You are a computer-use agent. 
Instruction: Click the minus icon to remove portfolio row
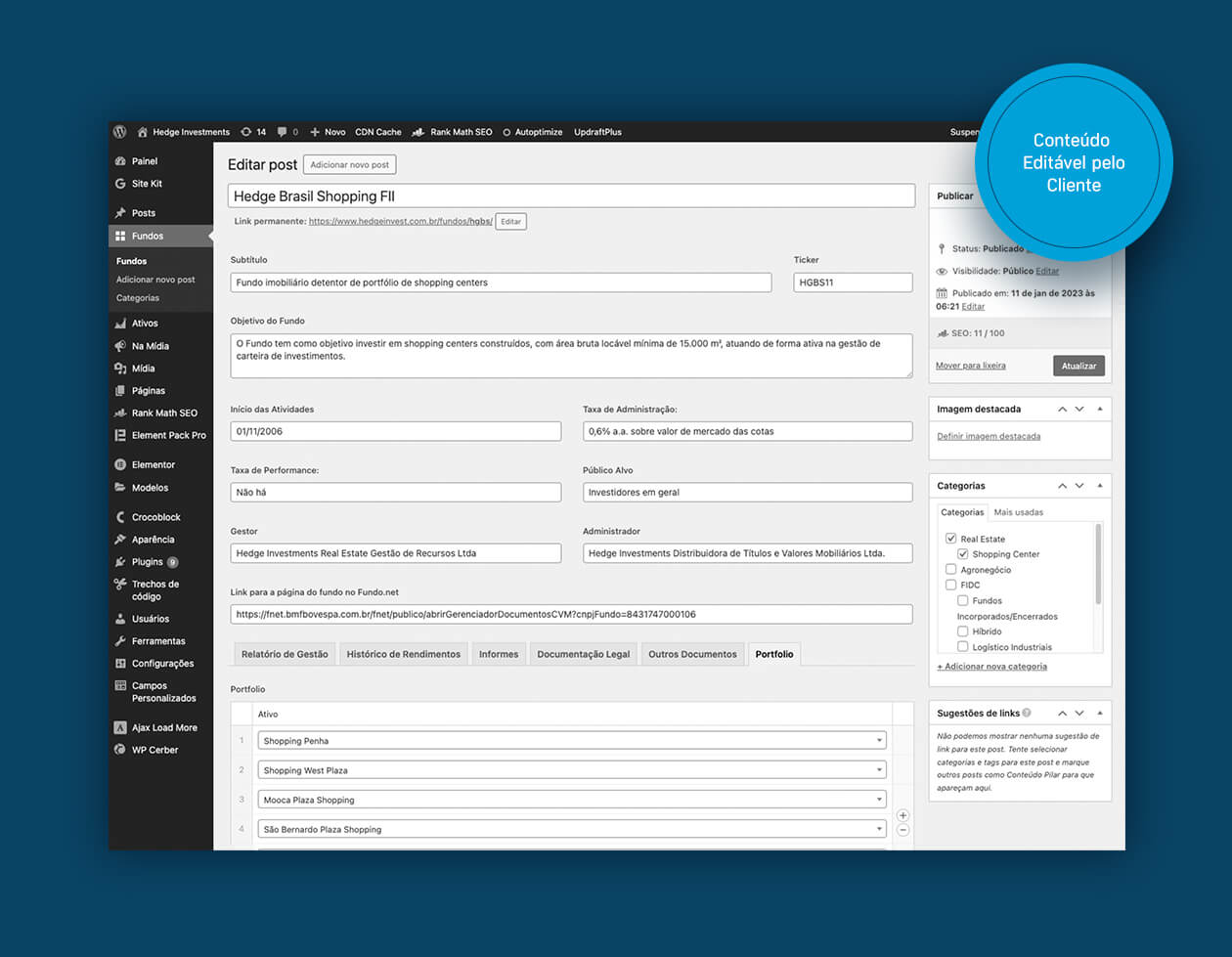pos(902,830)
